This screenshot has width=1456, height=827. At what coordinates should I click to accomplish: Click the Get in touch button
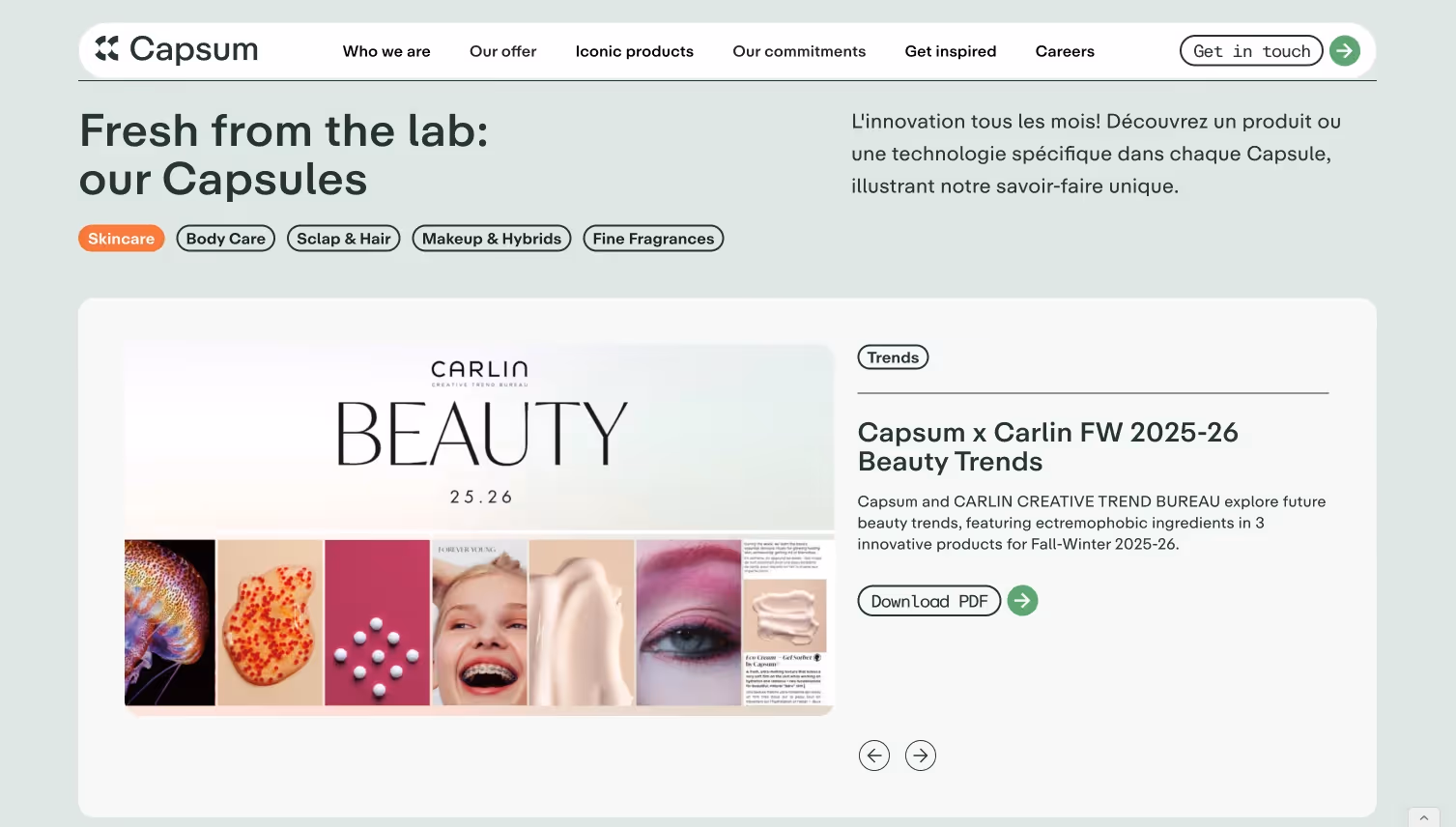click(x=1251, y=51)
